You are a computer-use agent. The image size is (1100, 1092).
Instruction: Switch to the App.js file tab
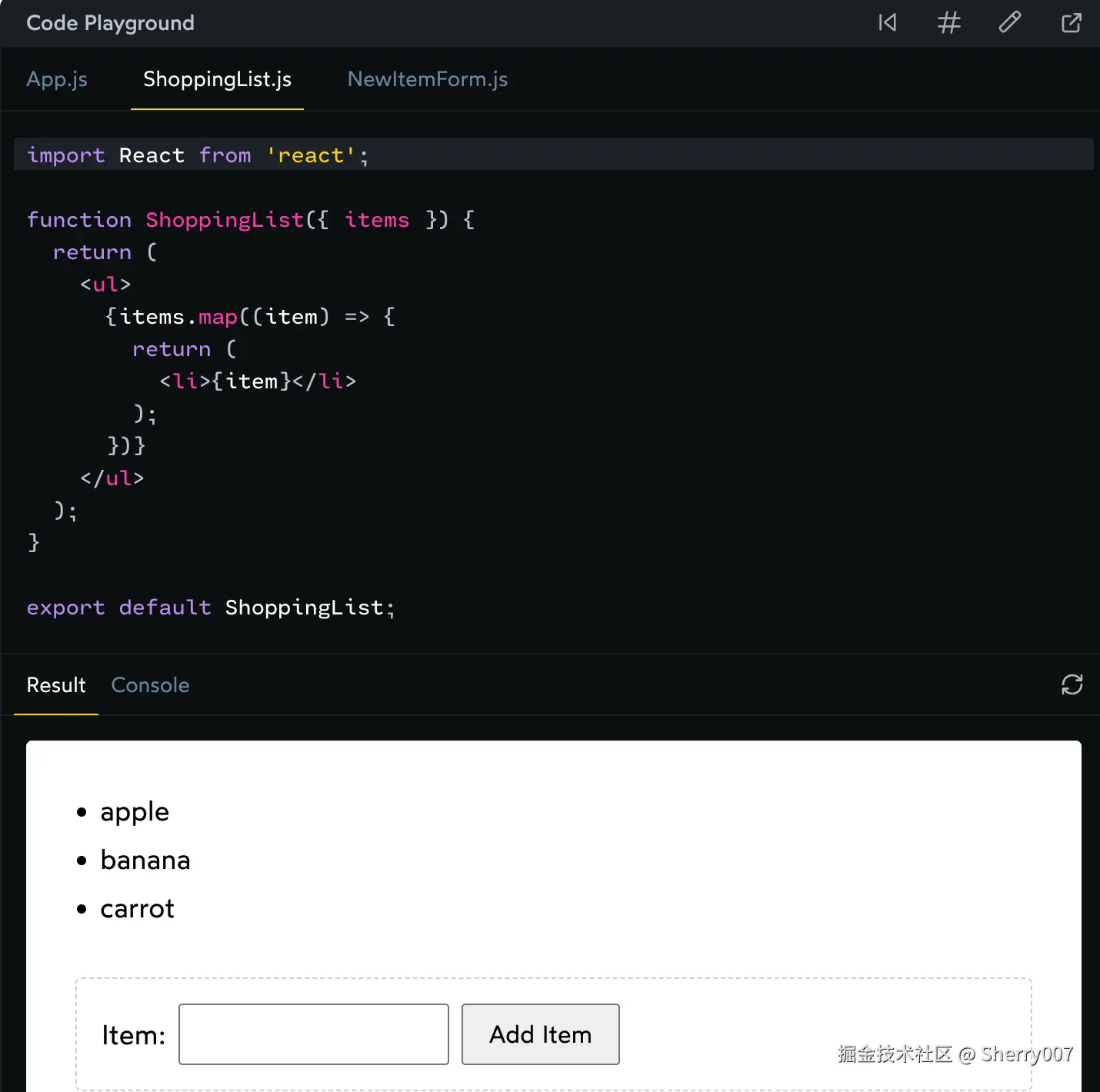(x=57, y=79)
